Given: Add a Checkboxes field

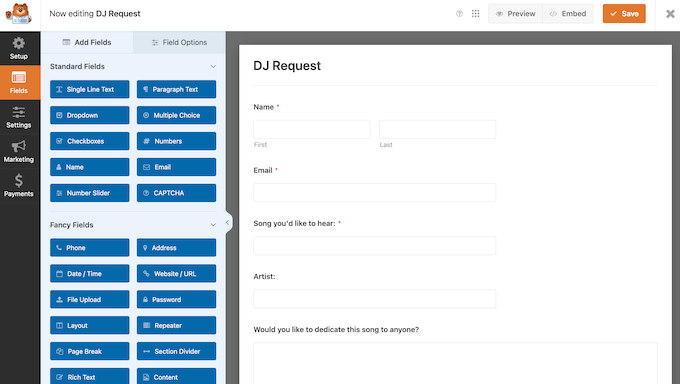Looking at the screenshot, I should pos(89,141).
